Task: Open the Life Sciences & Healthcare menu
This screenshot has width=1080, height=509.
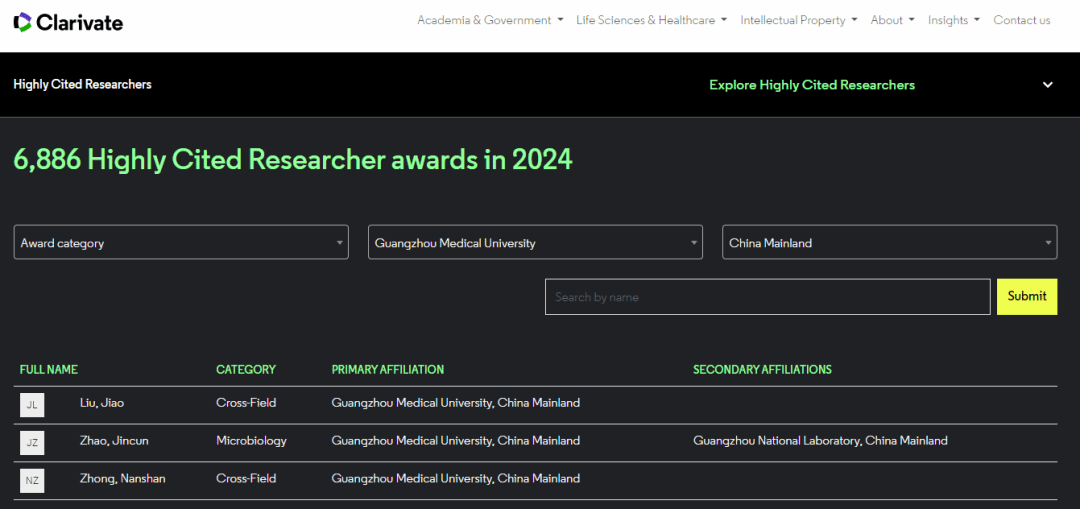Action: tap(651, 20)
